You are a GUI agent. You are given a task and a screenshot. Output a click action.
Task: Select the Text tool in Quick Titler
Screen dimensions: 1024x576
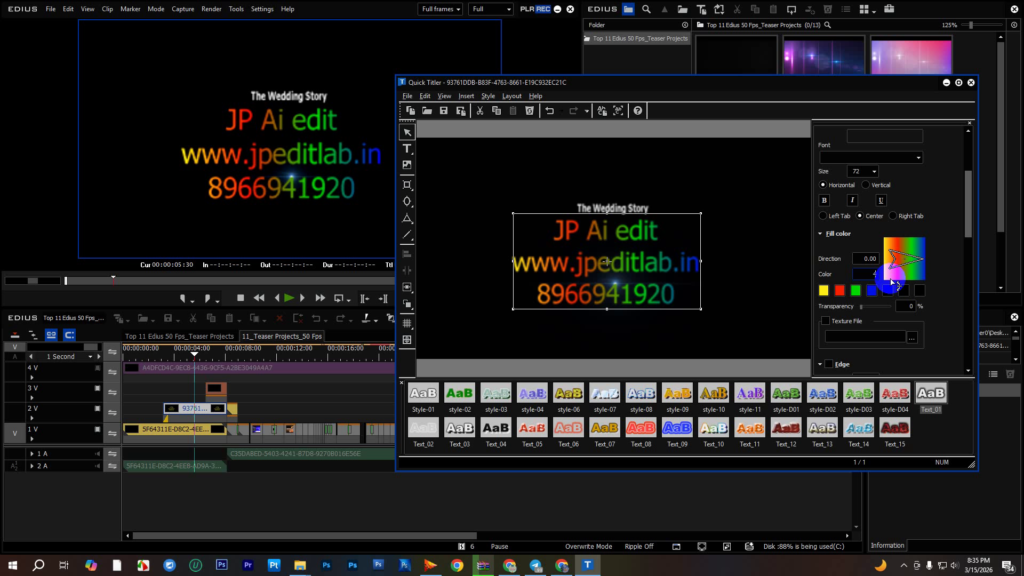407,149
